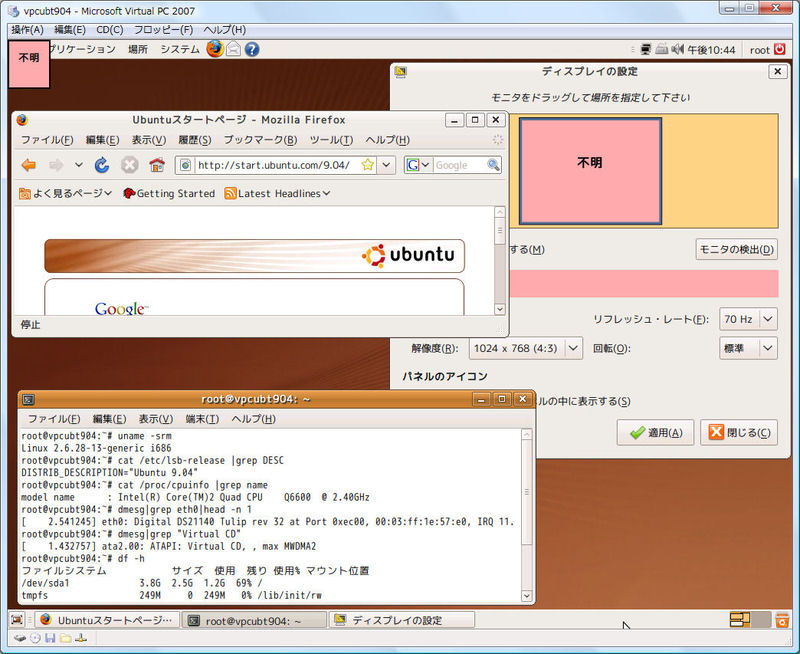Open the 操作(A) menu in Virtual PC
800x654 pixels.
[28, 30]
